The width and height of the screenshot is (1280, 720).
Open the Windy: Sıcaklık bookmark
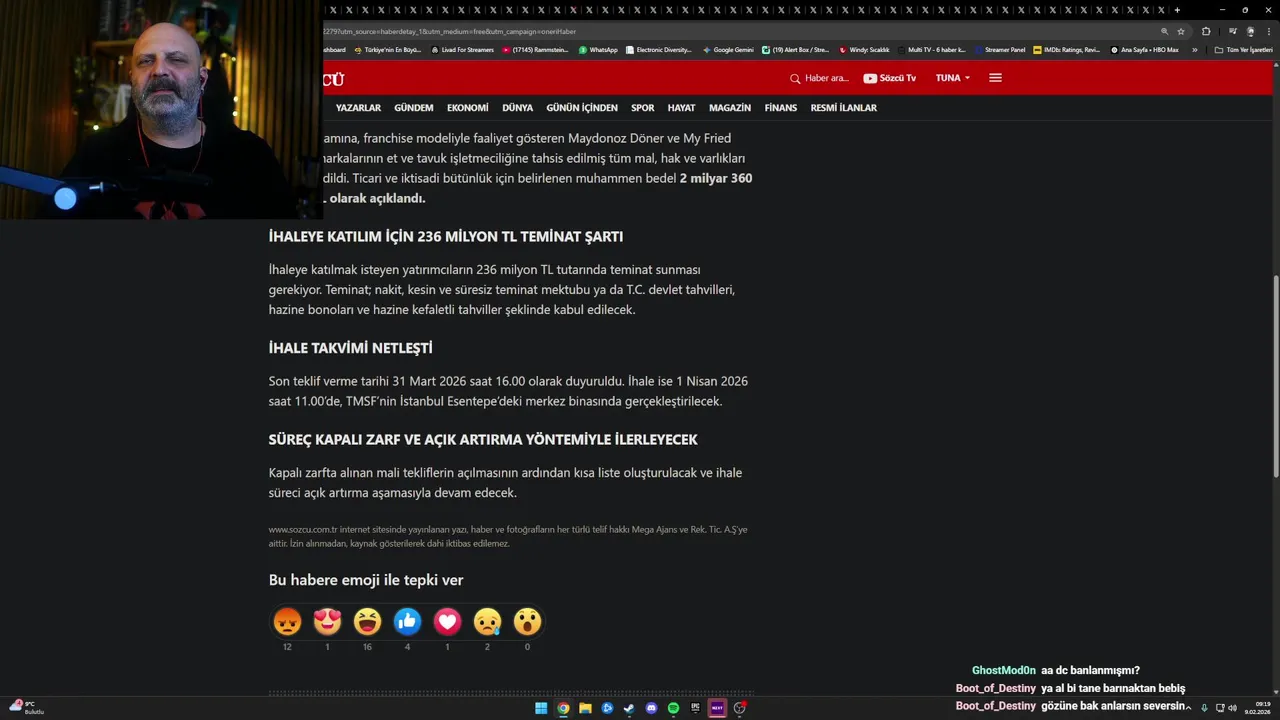(x=864, y=49)
